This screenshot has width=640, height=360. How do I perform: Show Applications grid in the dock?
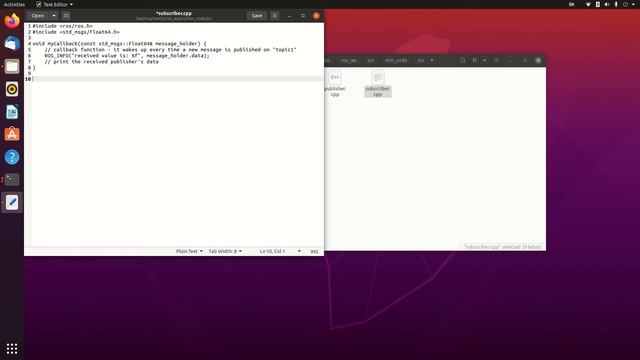click(x=12, y=348)
